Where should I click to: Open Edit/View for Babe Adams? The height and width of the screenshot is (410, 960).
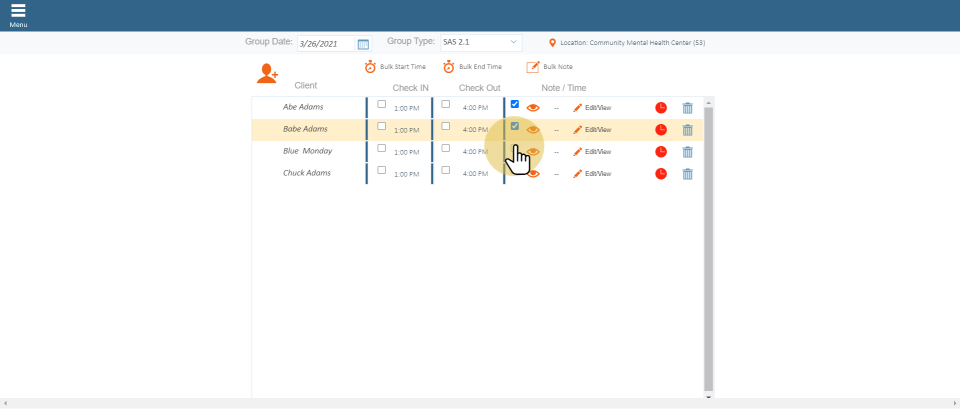point(592,129)
